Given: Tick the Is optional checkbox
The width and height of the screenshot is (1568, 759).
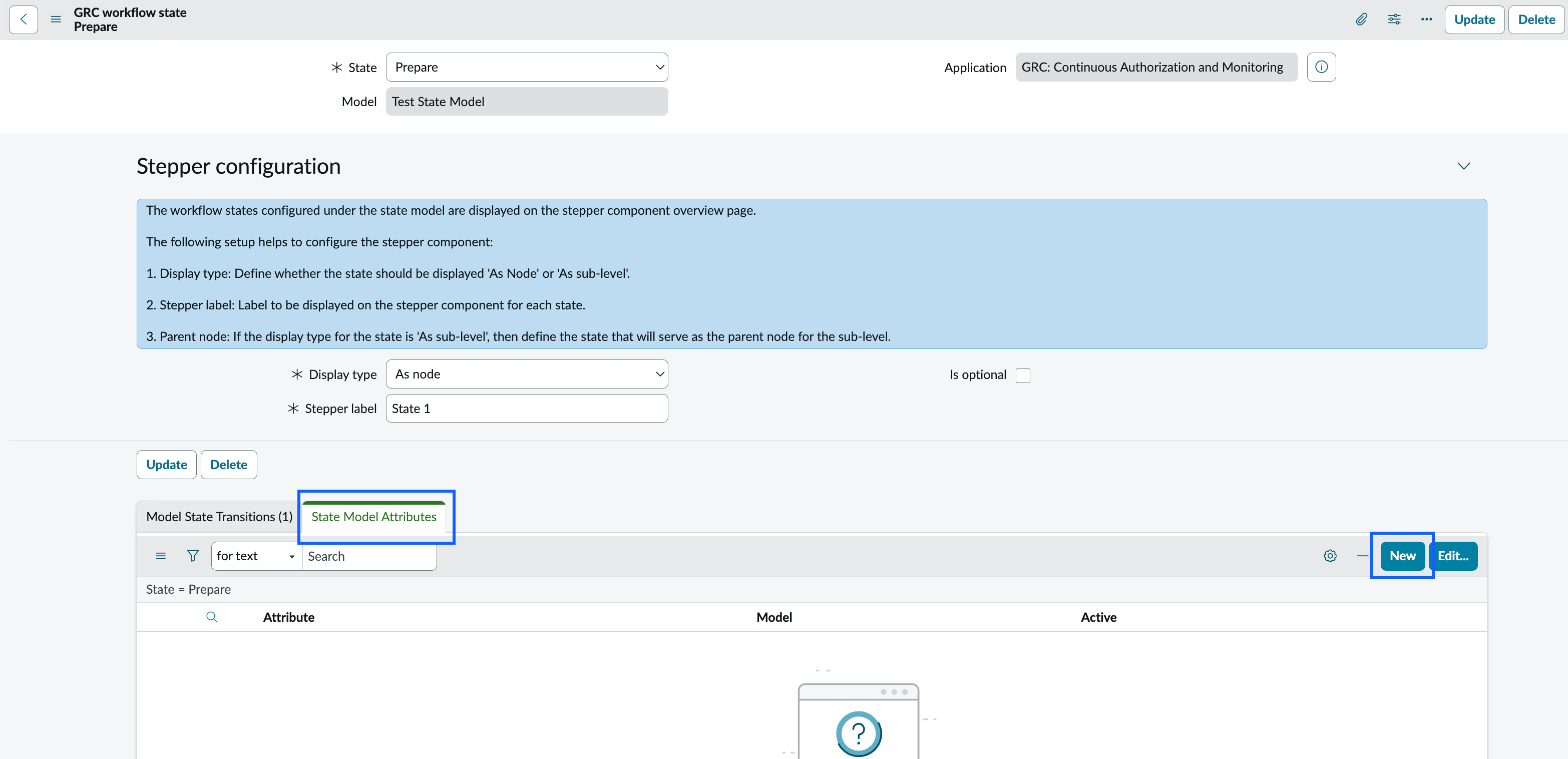Looking at the screenshot, I should pos(1023,375).
